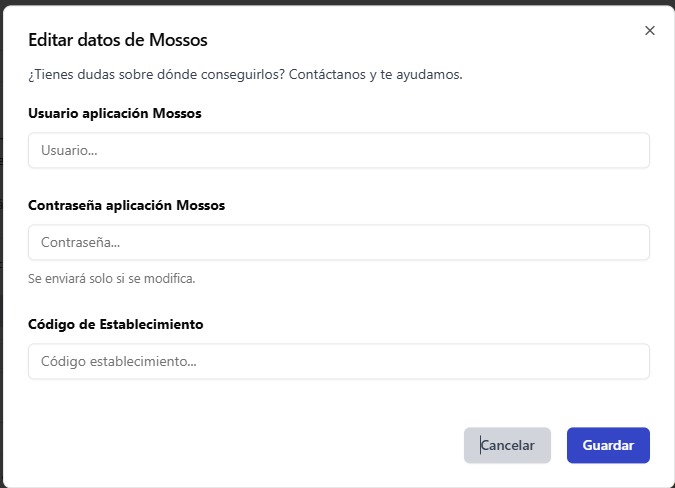
Task: Click the Contraseña aplicación Mossos label
Action: (x=127, y=205)
